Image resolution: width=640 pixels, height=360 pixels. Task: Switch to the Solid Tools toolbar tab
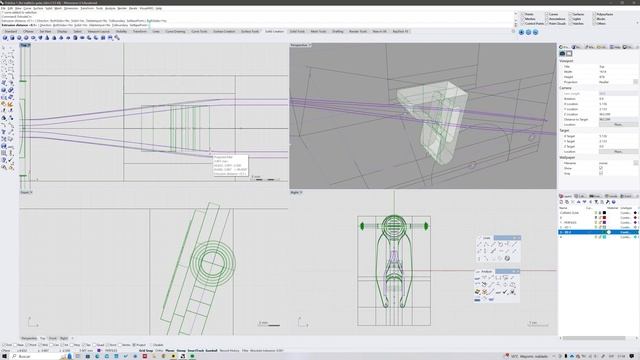(297, 31)
